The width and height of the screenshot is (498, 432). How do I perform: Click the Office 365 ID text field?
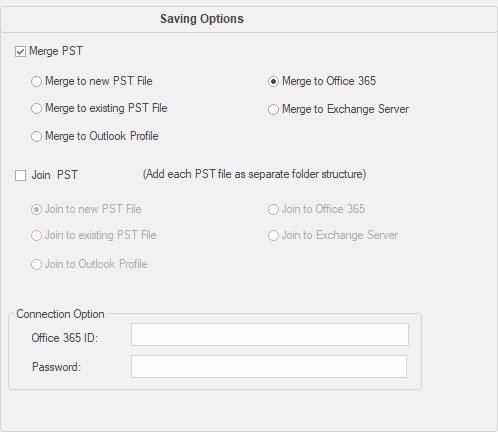(x=270, y=334)
